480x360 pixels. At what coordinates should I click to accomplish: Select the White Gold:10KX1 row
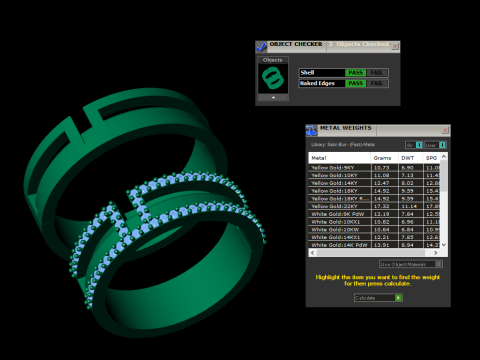374,222
